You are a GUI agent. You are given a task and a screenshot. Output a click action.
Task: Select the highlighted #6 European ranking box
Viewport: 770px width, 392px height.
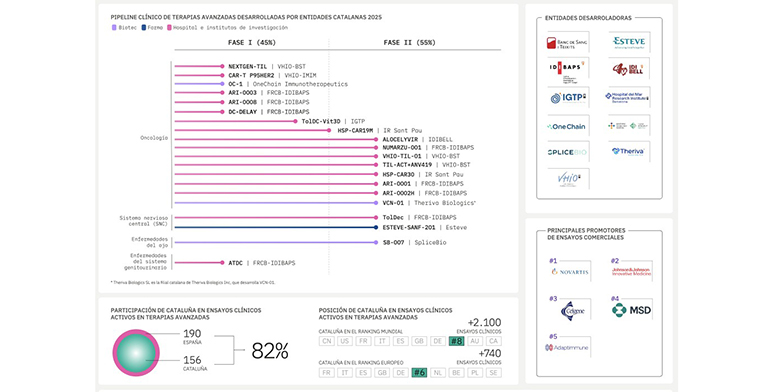(x=419, y=372)
